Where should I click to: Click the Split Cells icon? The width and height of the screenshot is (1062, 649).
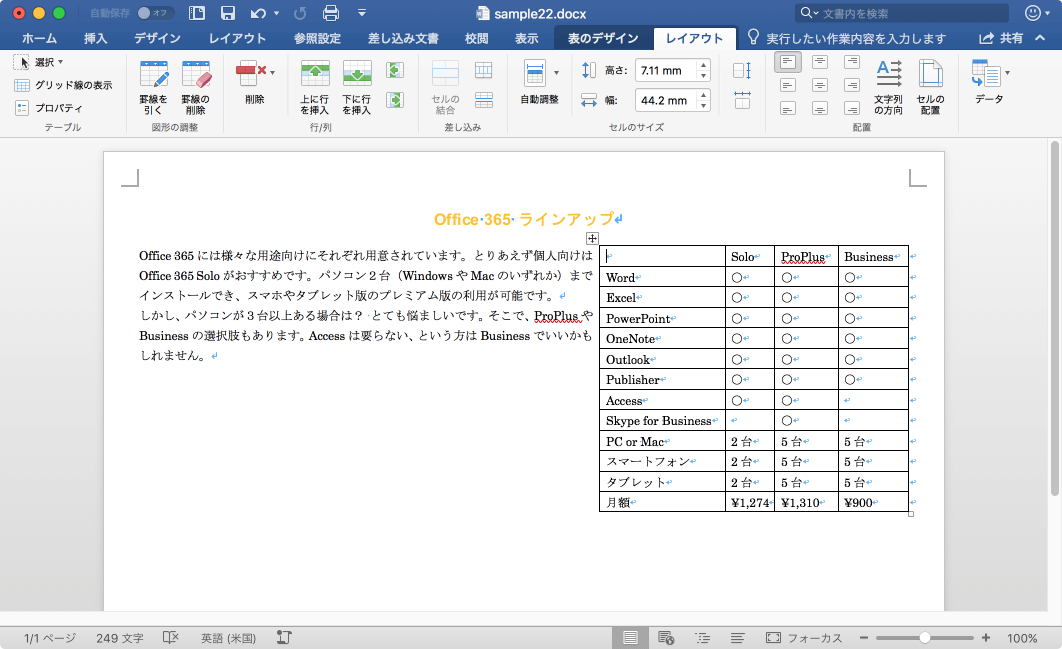pos(484,70)
